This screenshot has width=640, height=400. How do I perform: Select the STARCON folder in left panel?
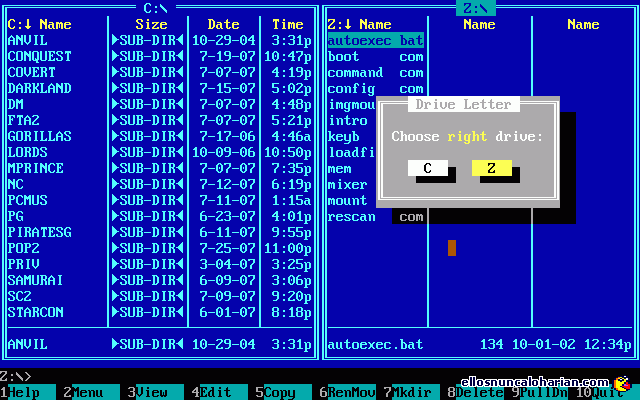click(36, 312)
